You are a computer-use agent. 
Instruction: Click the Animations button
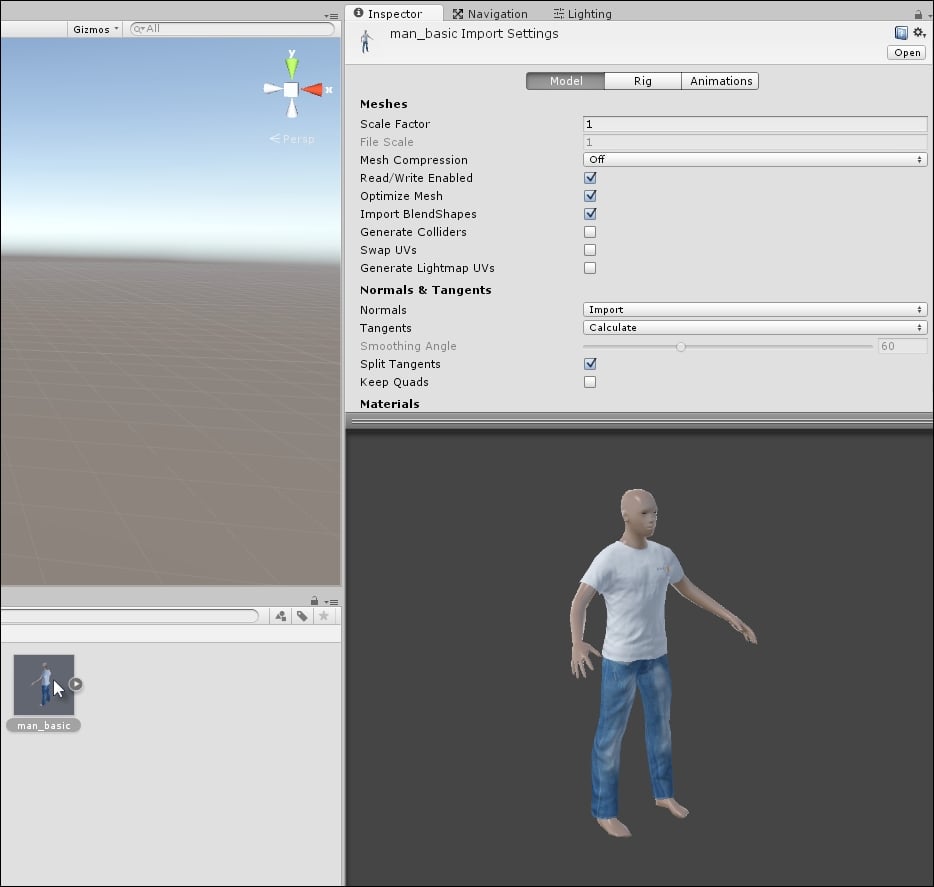coord(719,81)
